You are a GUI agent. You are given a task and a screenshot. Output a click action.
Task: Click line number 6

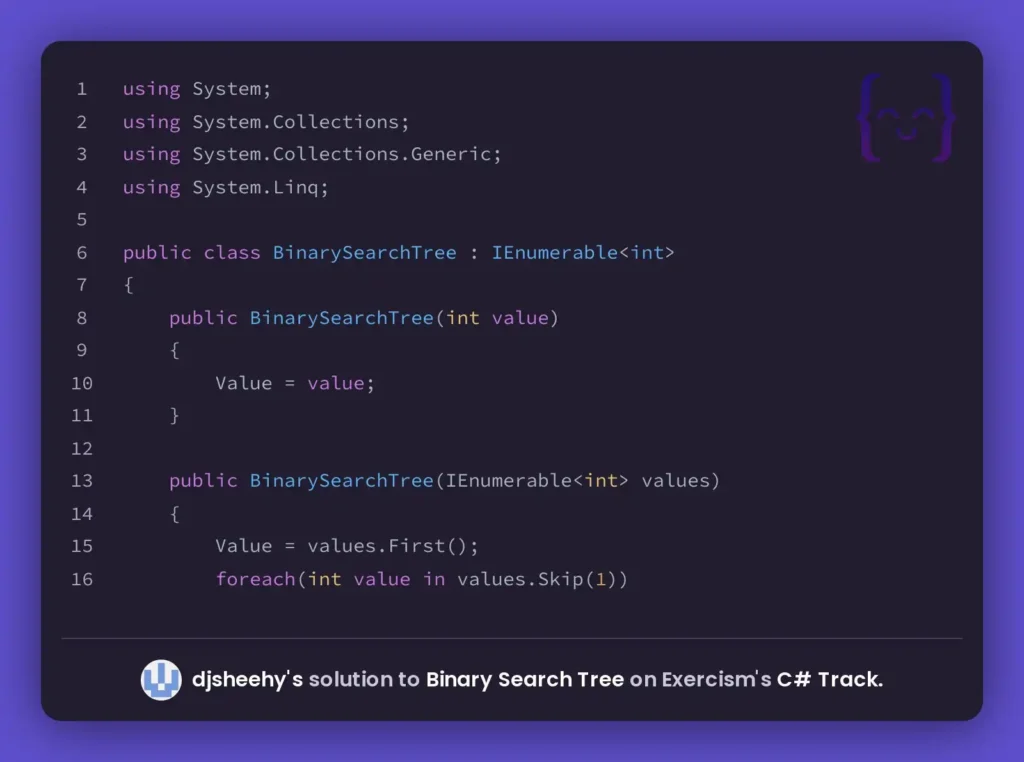point(82,253)
